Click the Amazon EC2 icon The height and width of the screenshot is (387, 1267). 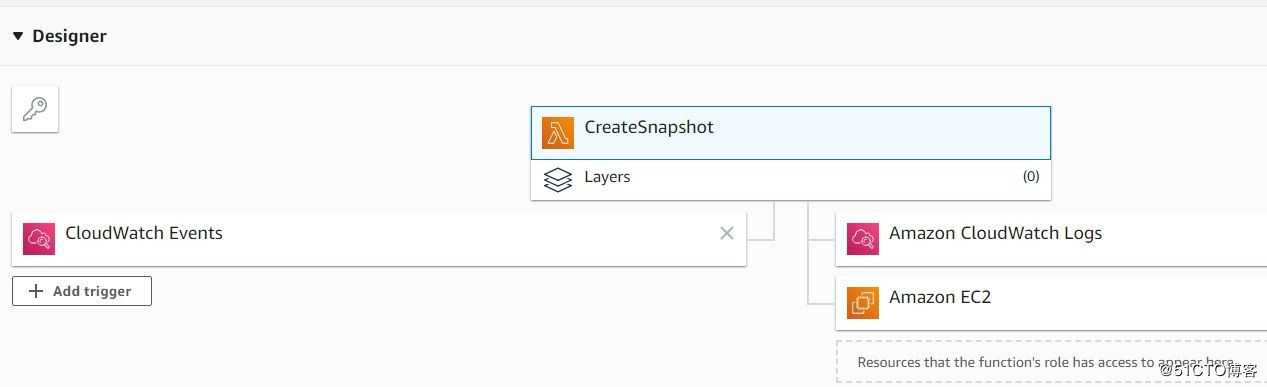tap(863, 302)
